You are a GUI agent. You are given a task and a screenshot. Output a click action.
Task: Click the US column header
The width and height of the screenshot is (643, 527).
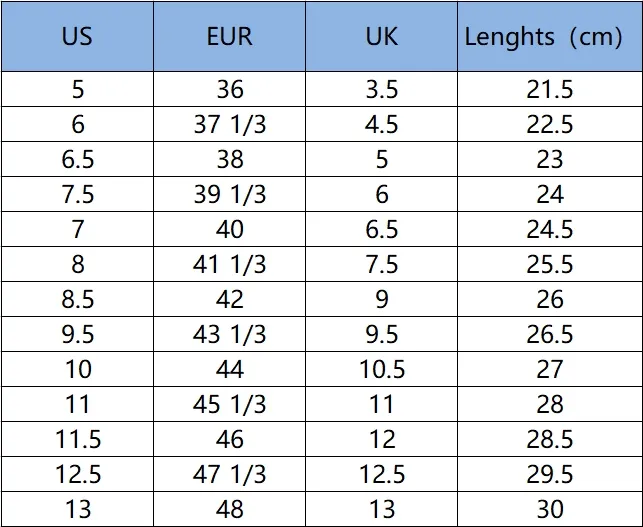pos(77,38)
